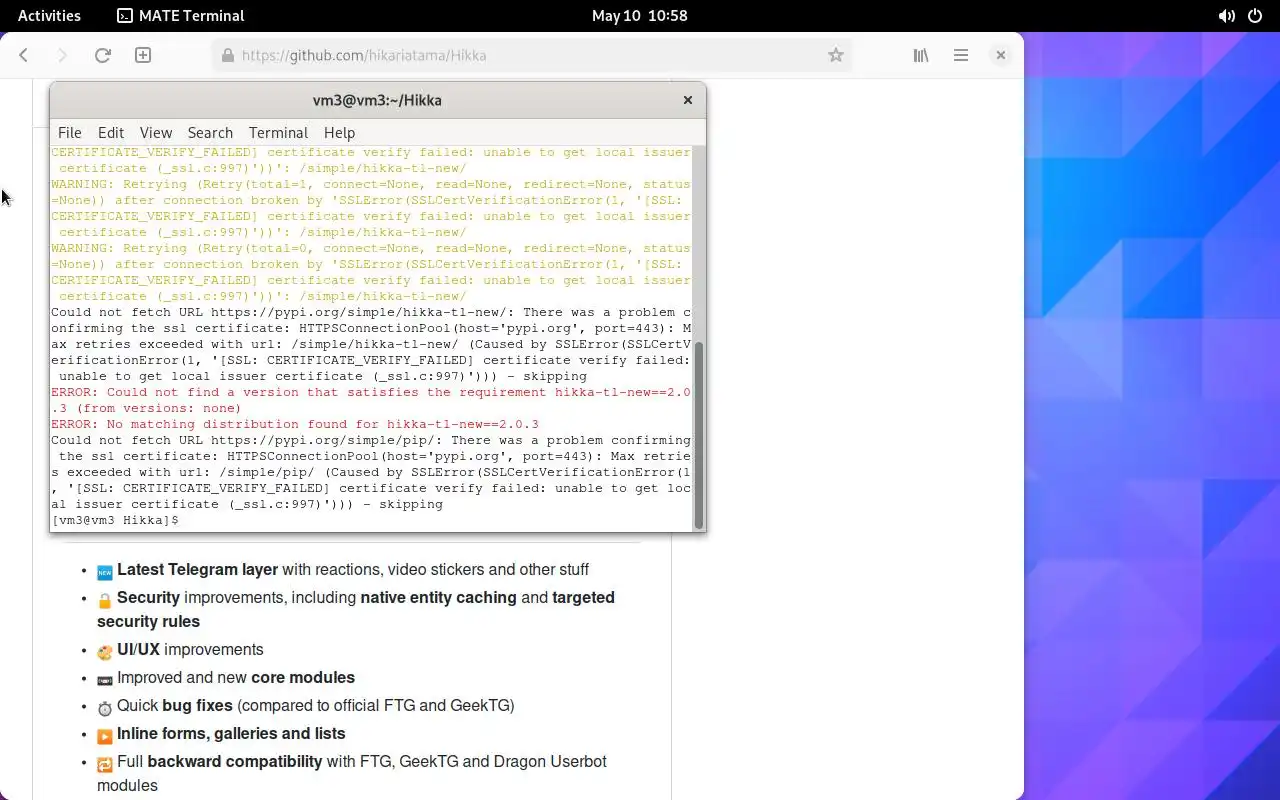Screen dimensions: 1280x800
Task: Close the browser window
Action: pyautogui.click(x=1000, y=56)
